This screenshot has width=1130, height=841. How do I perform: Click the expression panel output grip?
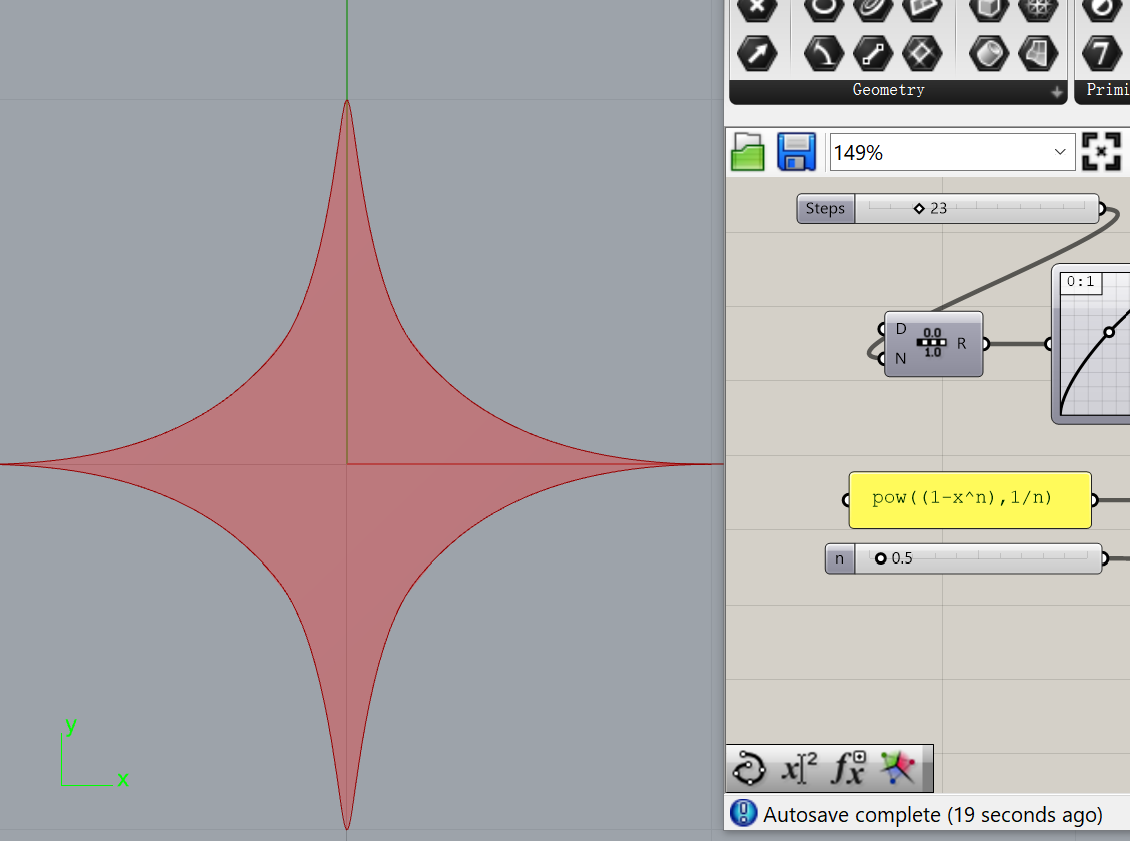point(1095,499)
